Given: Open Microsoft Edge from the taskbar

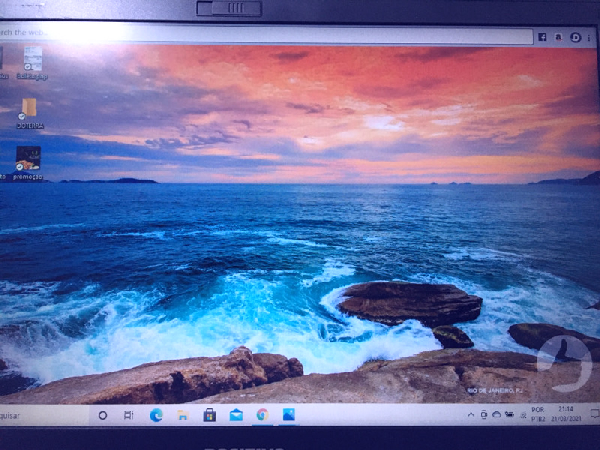Looking at the screenshot, I should tap(156, 414).
